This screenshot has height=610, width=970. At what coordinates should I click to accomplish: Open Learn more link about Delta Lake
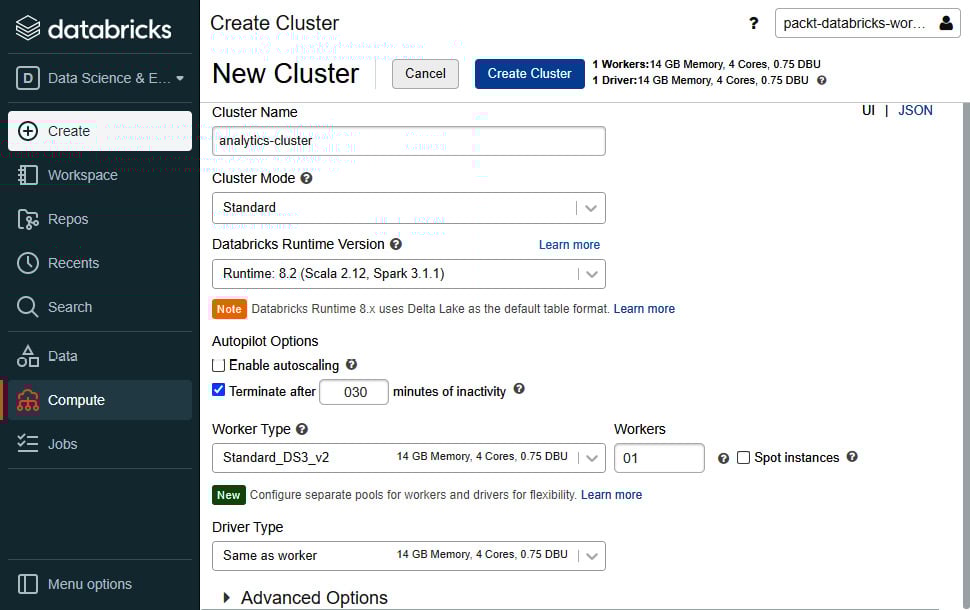click(x=644, y=309)
